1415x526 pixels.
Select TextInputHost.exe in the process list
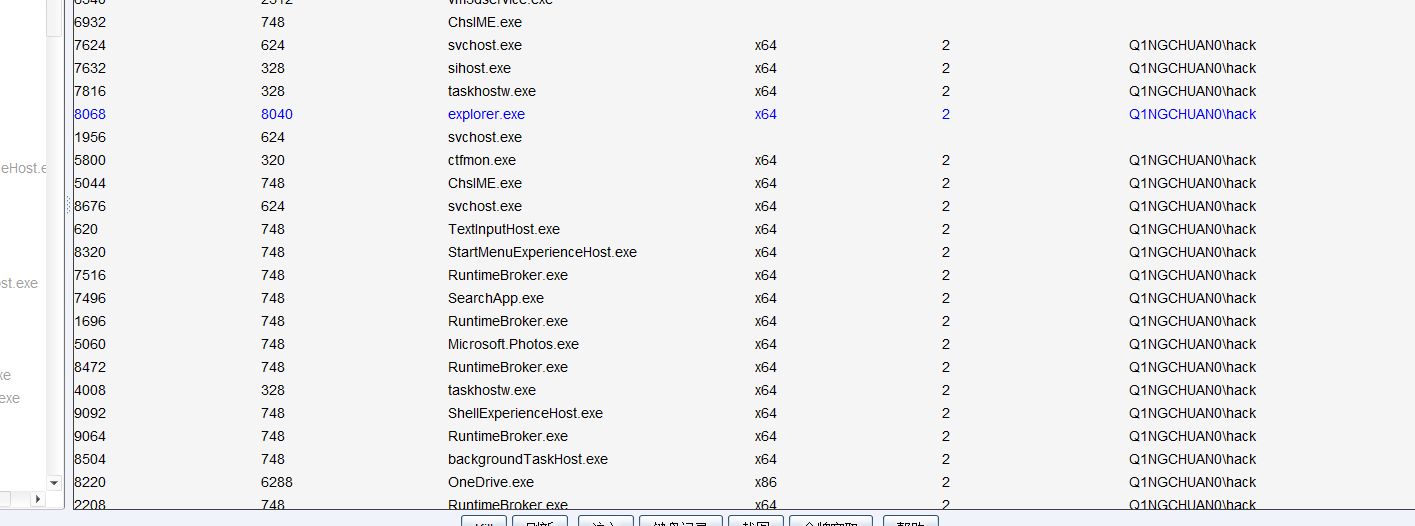503,229
